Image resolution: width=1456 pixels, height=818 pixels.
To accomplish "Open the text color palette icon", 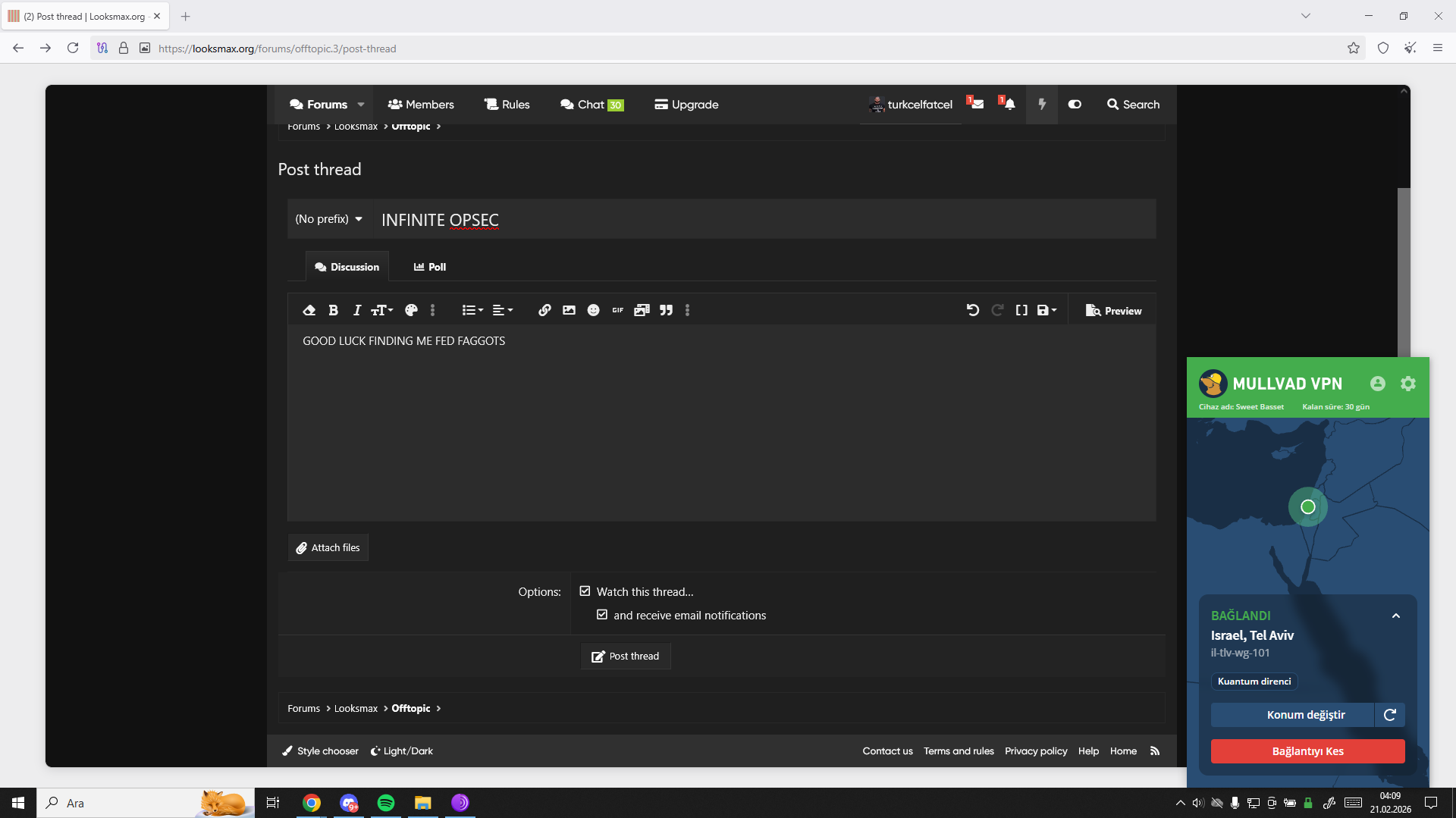I will [x=411, y=310].
